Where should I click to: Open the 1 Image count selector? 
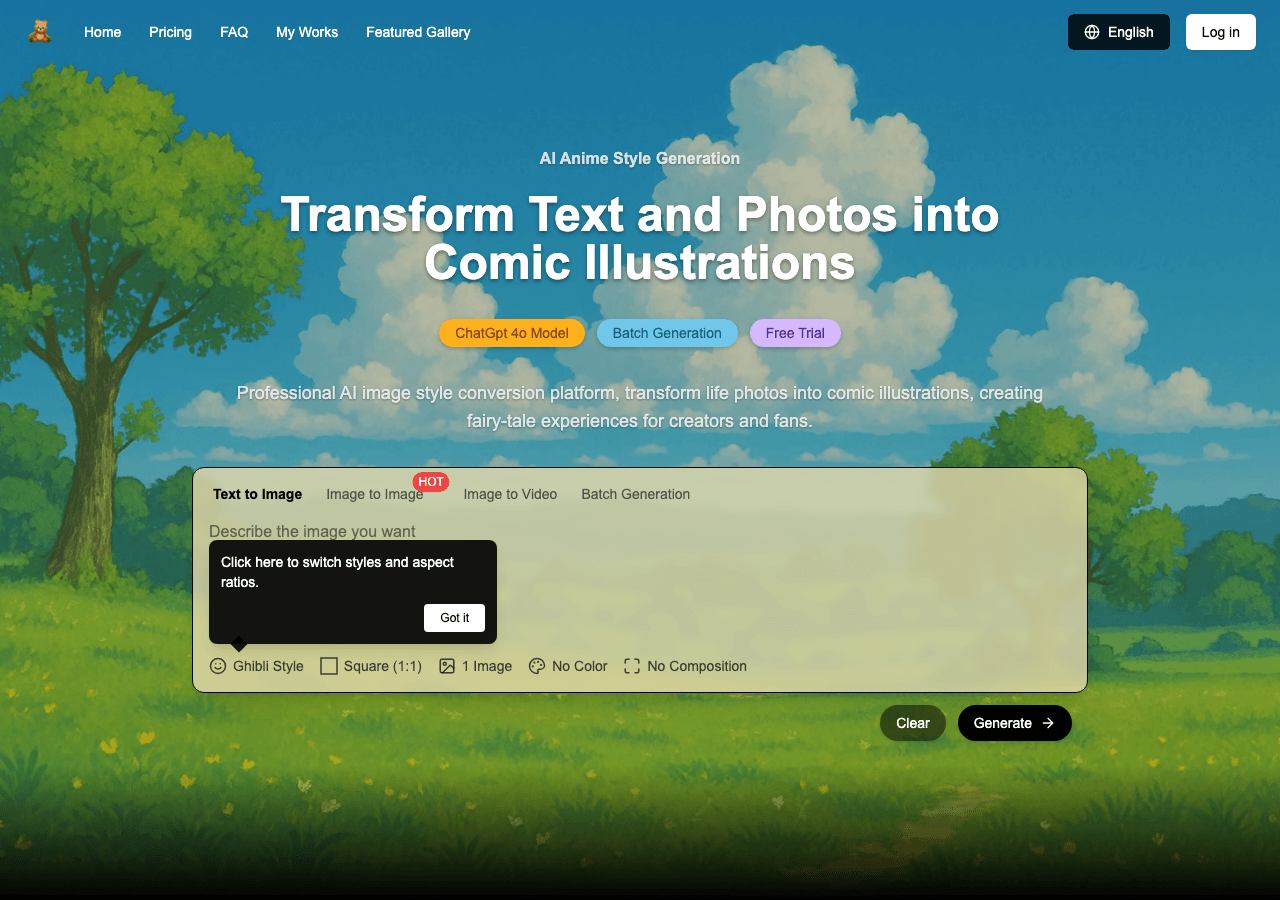coord(475,666)
